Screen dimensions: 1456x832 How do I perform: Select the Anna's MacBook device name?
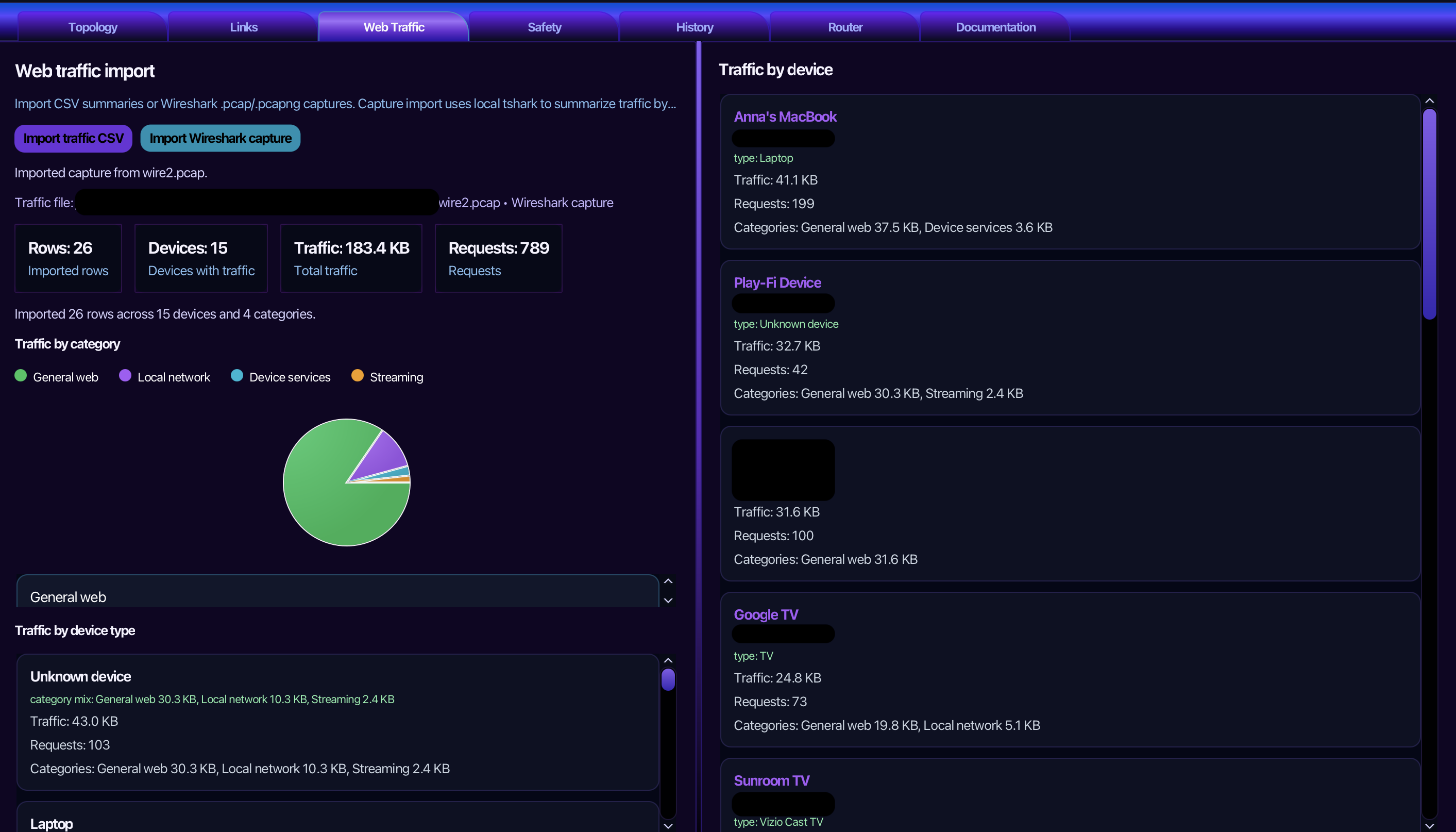tap(785, 117)
